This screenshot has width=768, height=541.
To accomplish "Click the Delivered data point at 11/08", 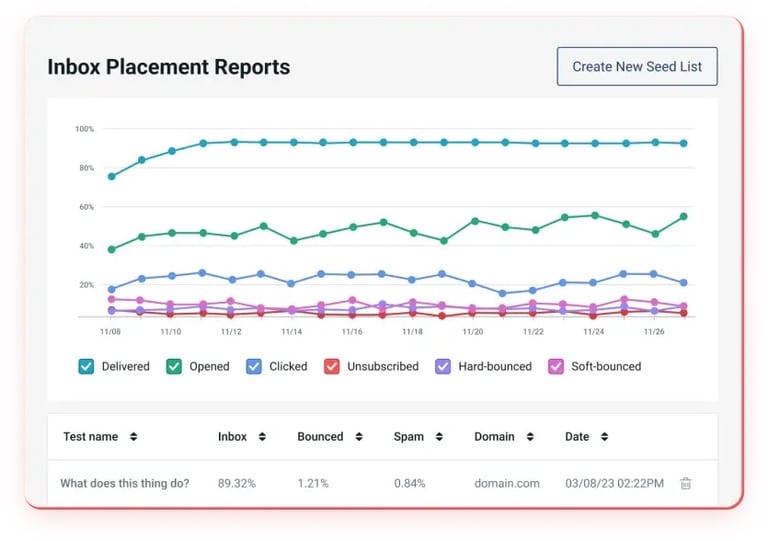I will click(x=112, y=176).
